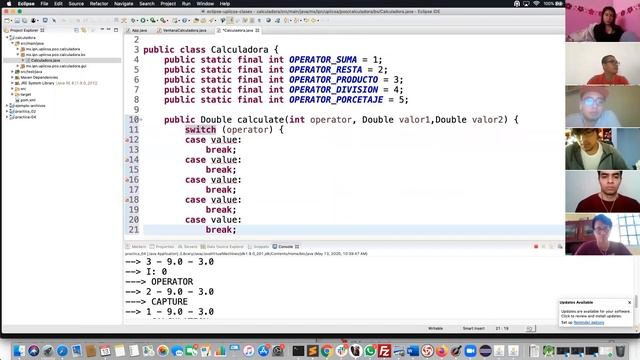Terminate the running program from the console
640x360 pixels.
[x=536, y=247]
